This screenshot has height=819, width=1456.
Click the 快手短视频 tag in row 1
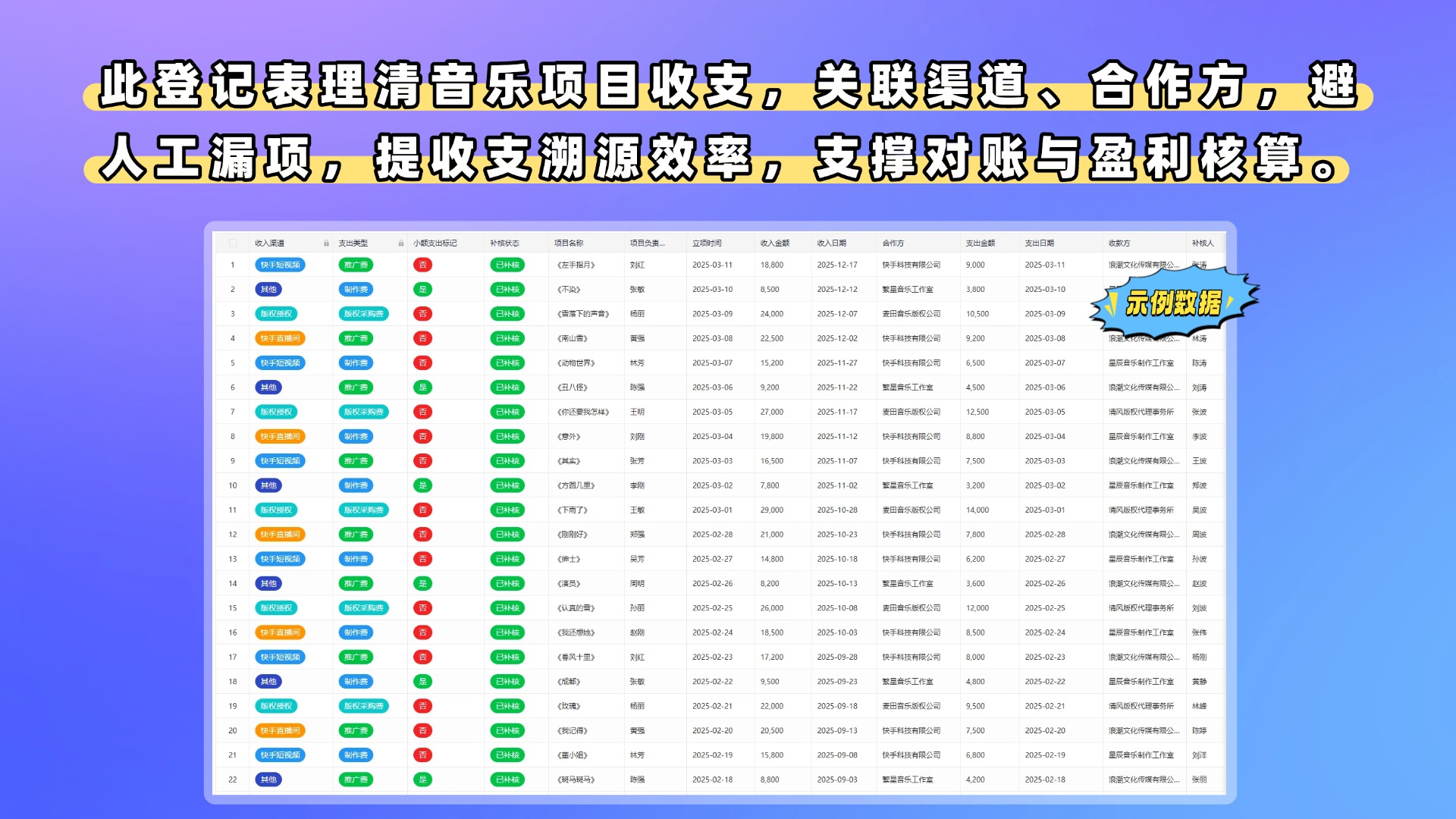[x=280, y=265]
